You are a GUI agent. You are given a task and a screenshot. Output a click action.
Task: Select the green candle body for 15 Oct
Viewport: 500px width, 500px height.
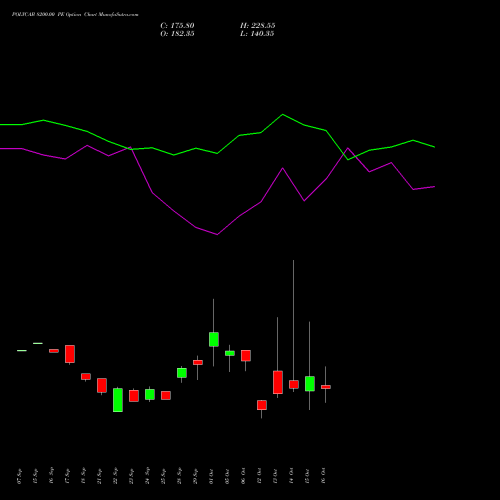[310, 384]
